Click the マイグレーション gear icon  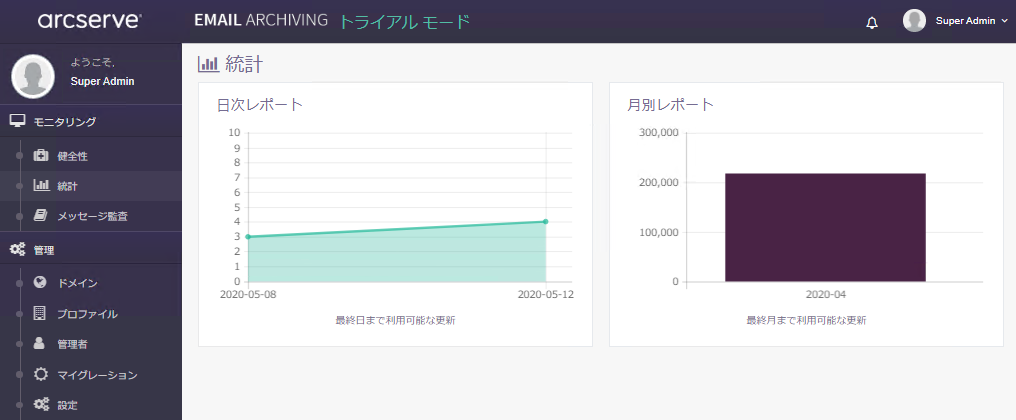[x=41, y=374]
